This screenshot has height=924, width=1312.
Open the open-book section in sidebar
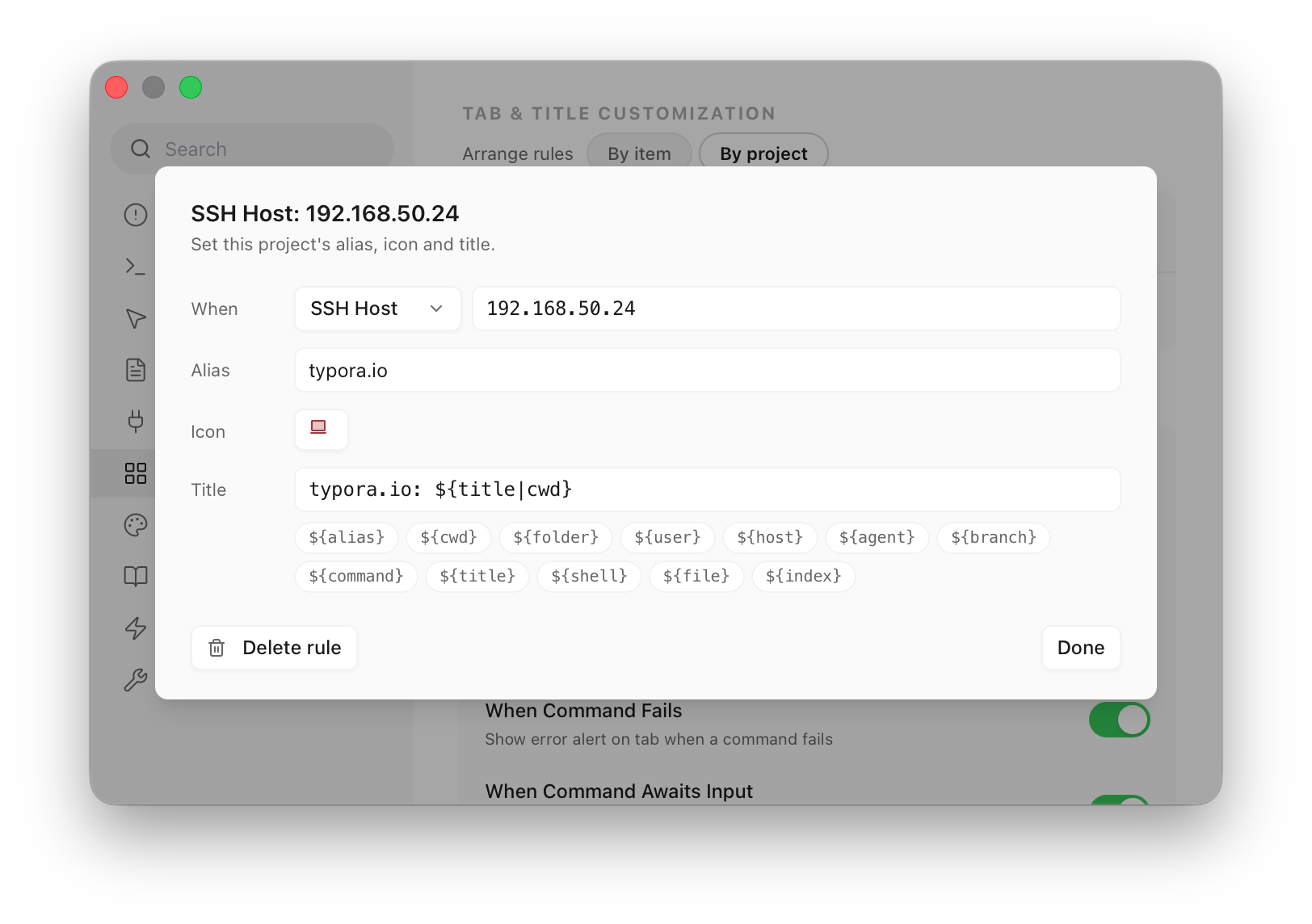[136, 577]
